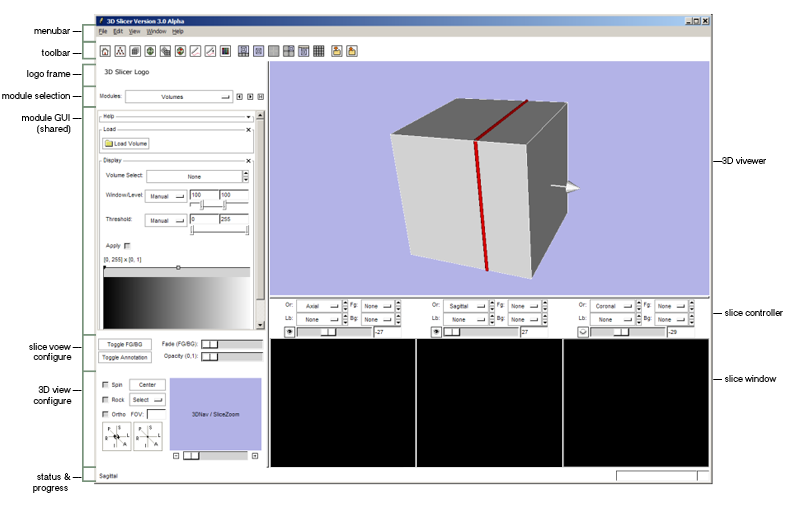Click the folder icon on Load Volume
Screen dimensions: 800x513
(108, 144)
